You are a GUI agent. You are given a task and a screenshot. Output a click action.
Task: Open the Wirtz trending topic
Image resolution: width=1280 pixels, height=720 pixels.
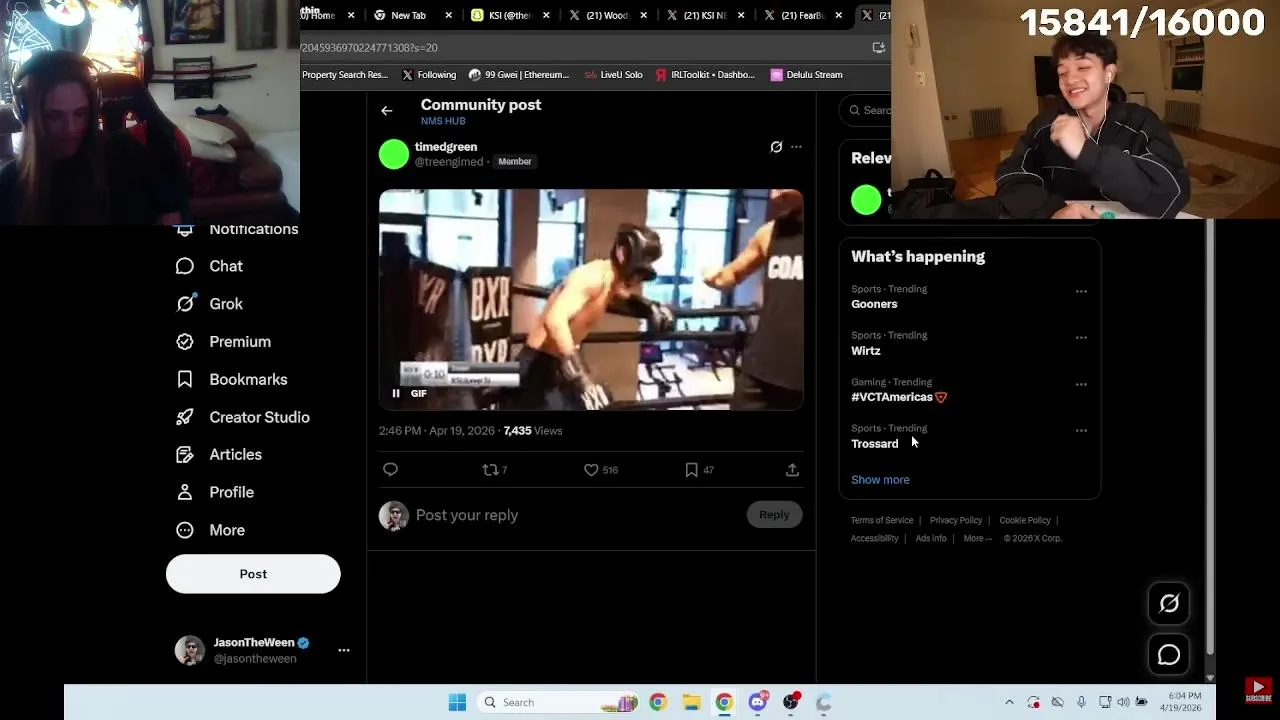pyautogui.click(x=866, y=351)
